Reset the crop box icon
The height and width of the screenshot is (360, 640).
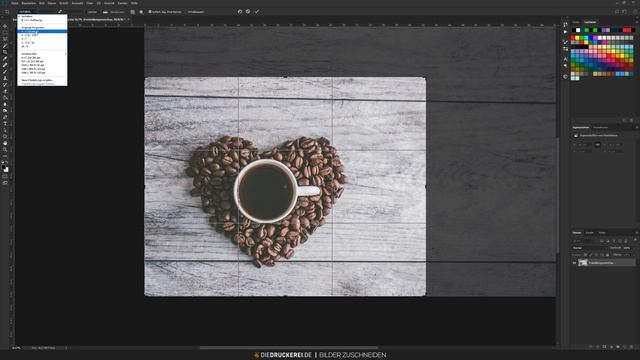pos(240,12)
